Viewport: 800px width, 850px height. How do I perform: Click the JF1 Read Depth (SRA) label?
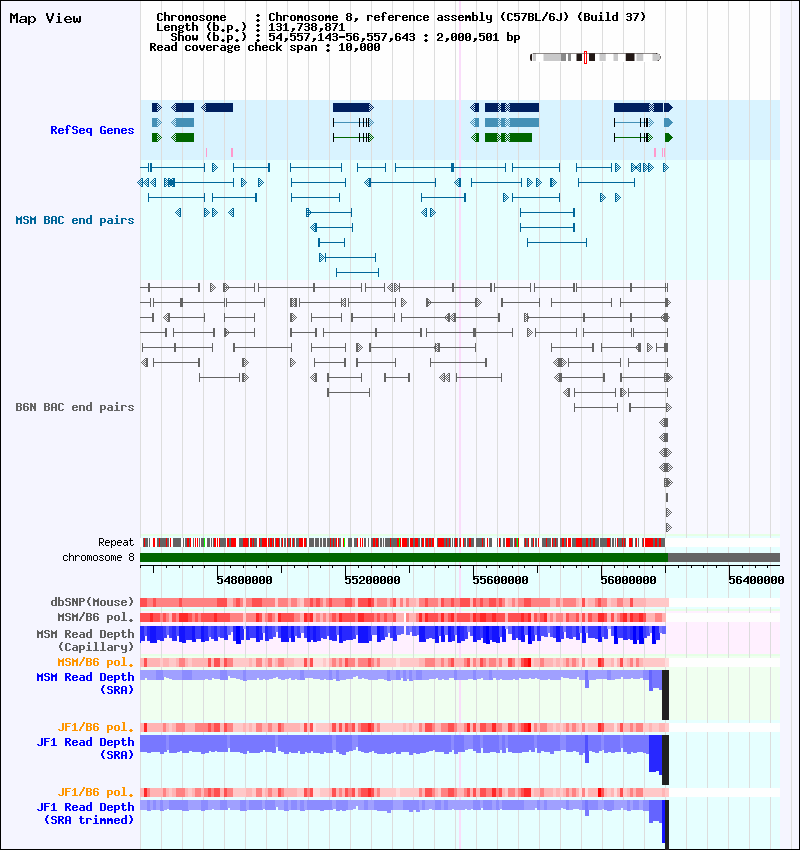(85, 749)
